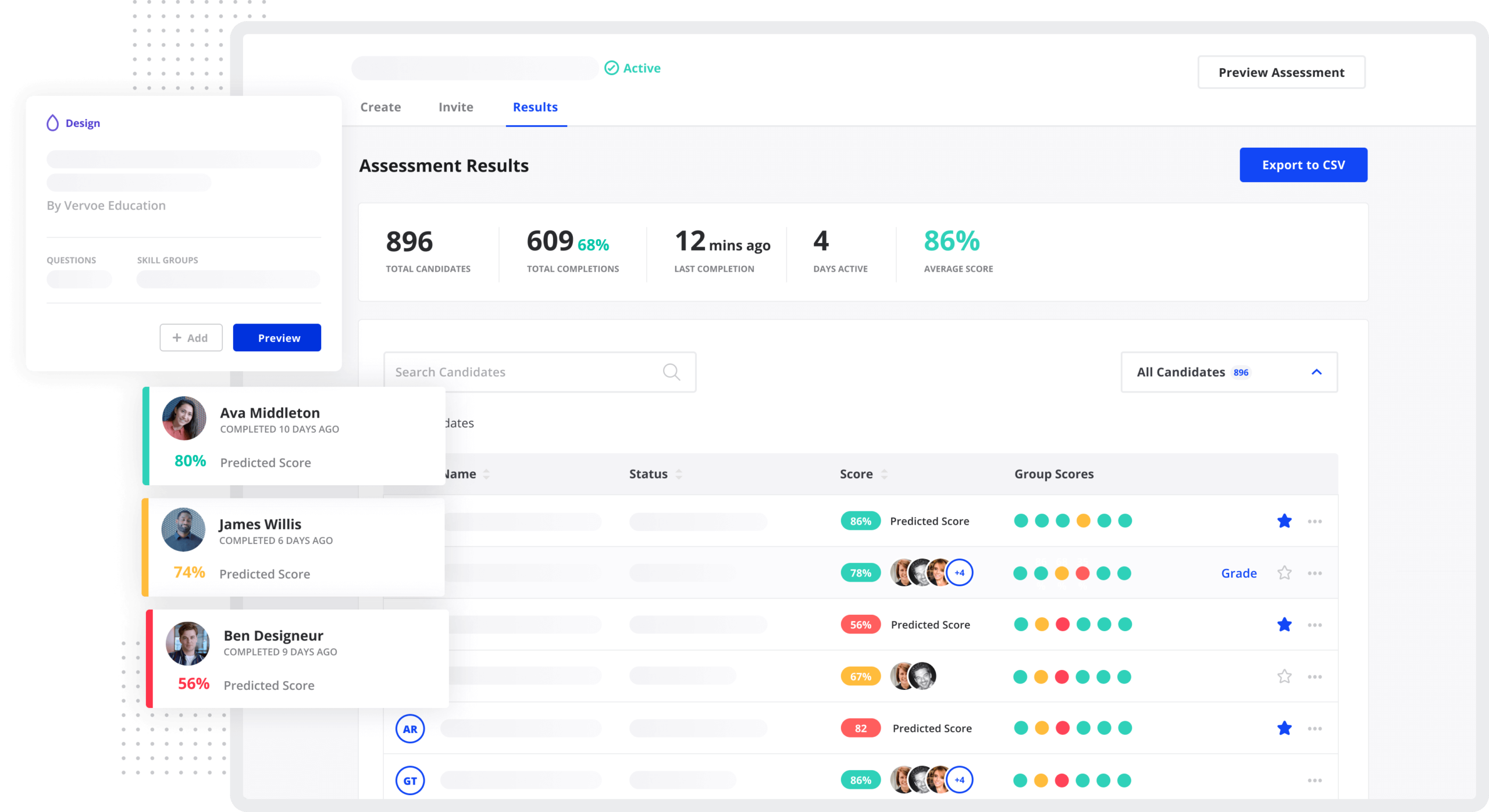Switch to the Create tab
The width and height of the screenshot is (1489, 812).
(x=380, y=107)
